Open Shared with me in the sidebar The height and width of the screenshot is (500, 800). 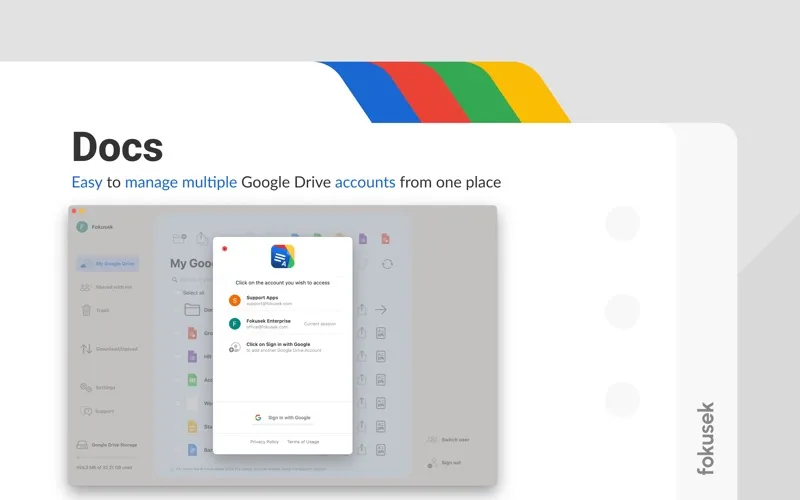106,287
